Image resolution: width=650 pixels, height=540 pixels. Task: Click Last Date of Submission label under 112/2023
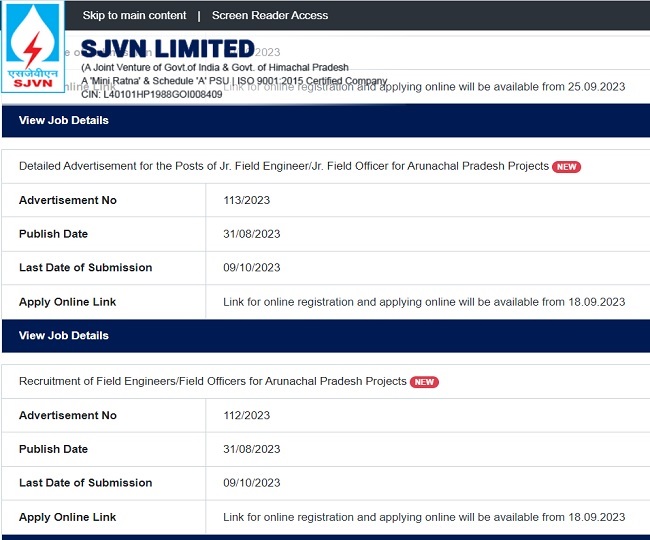(85, 483)
